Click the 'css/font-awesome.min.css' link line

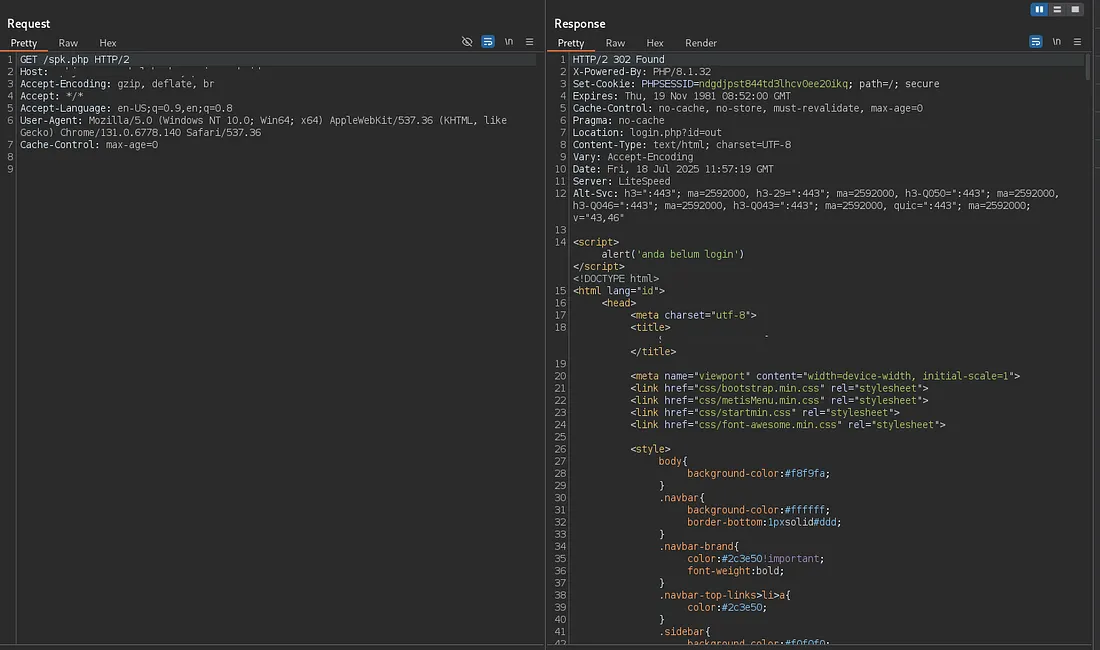(788, 424)
